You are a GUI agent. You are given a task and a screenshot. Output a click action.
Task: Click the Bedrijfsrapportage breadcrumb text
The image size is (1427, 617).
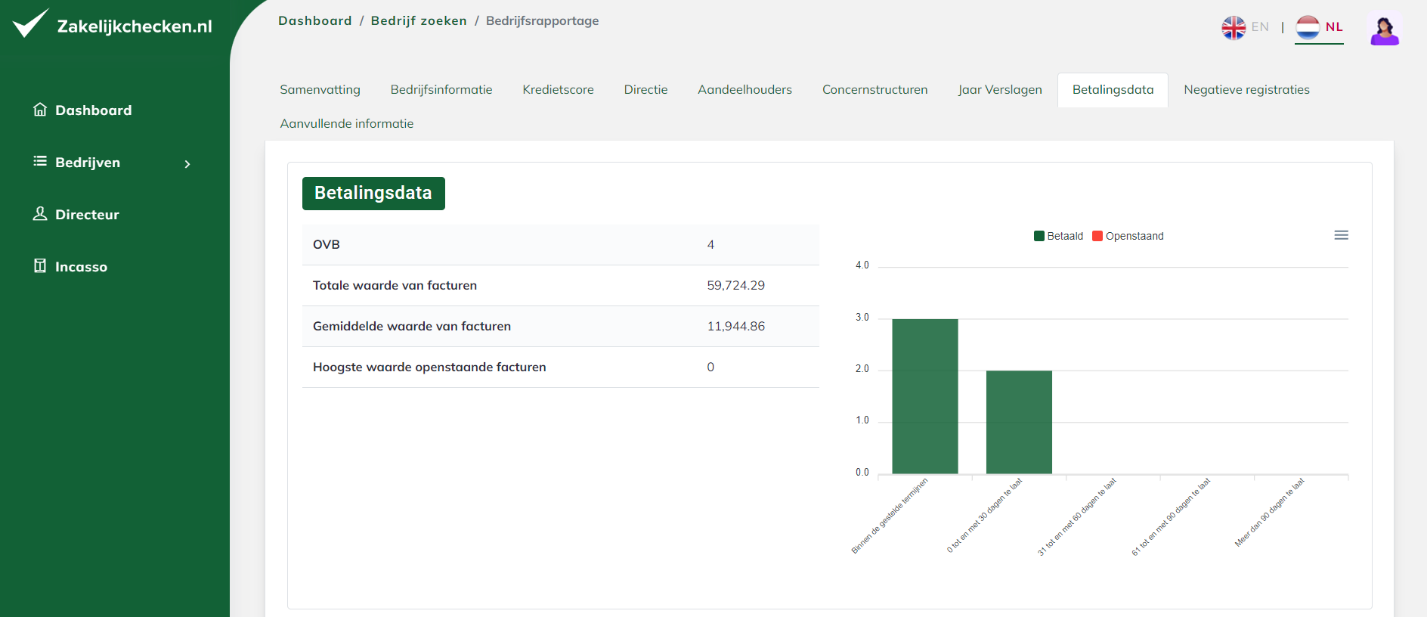pyautogui.click(x=542, y=21)
